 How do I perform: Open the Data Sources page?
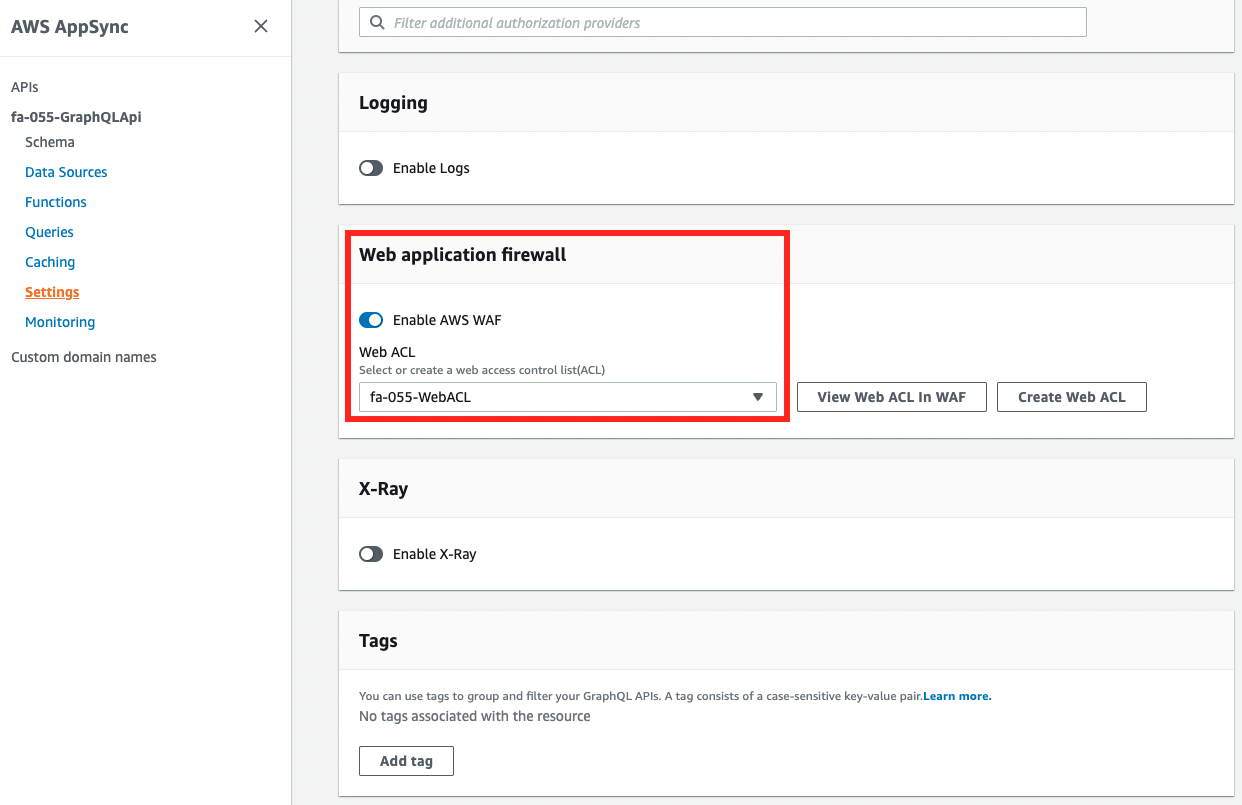(x=66, y=172)
